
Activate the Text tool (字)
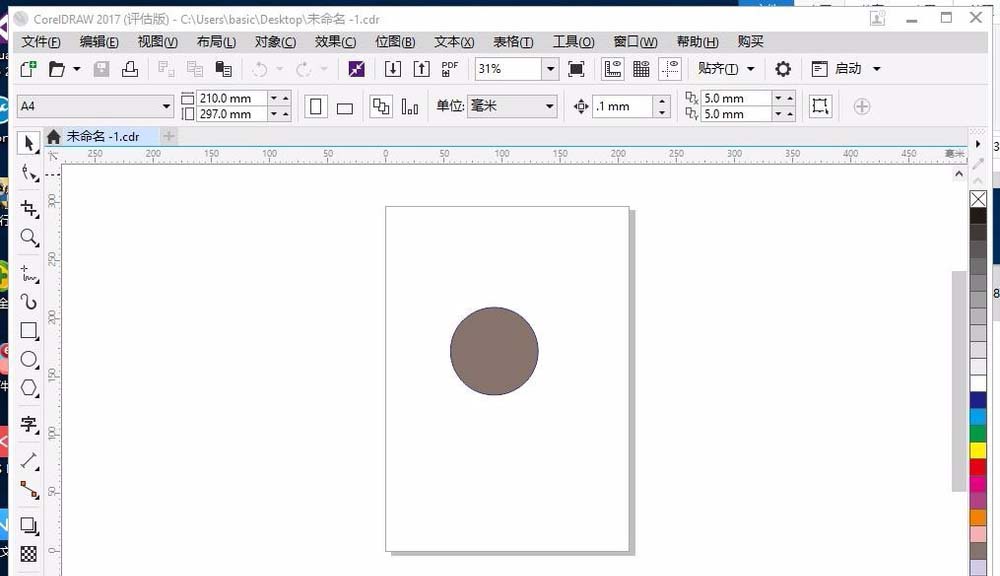click(29, 425)
